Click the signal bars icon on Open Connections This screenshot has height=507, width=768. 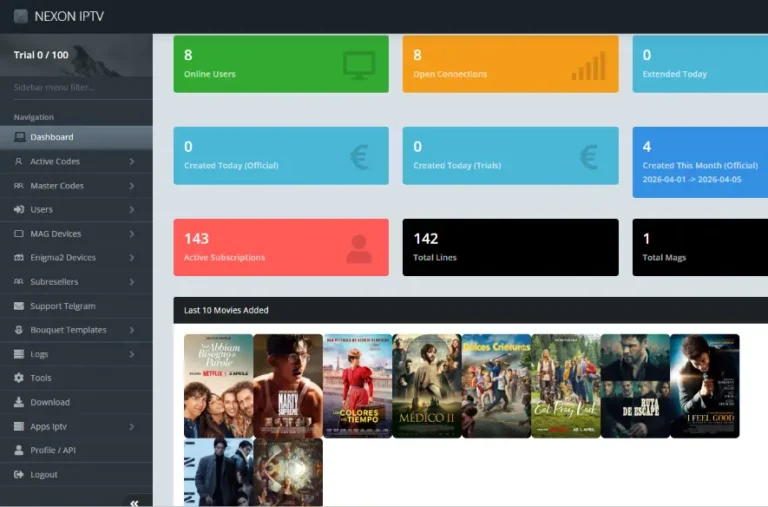(x=589, y=66)
